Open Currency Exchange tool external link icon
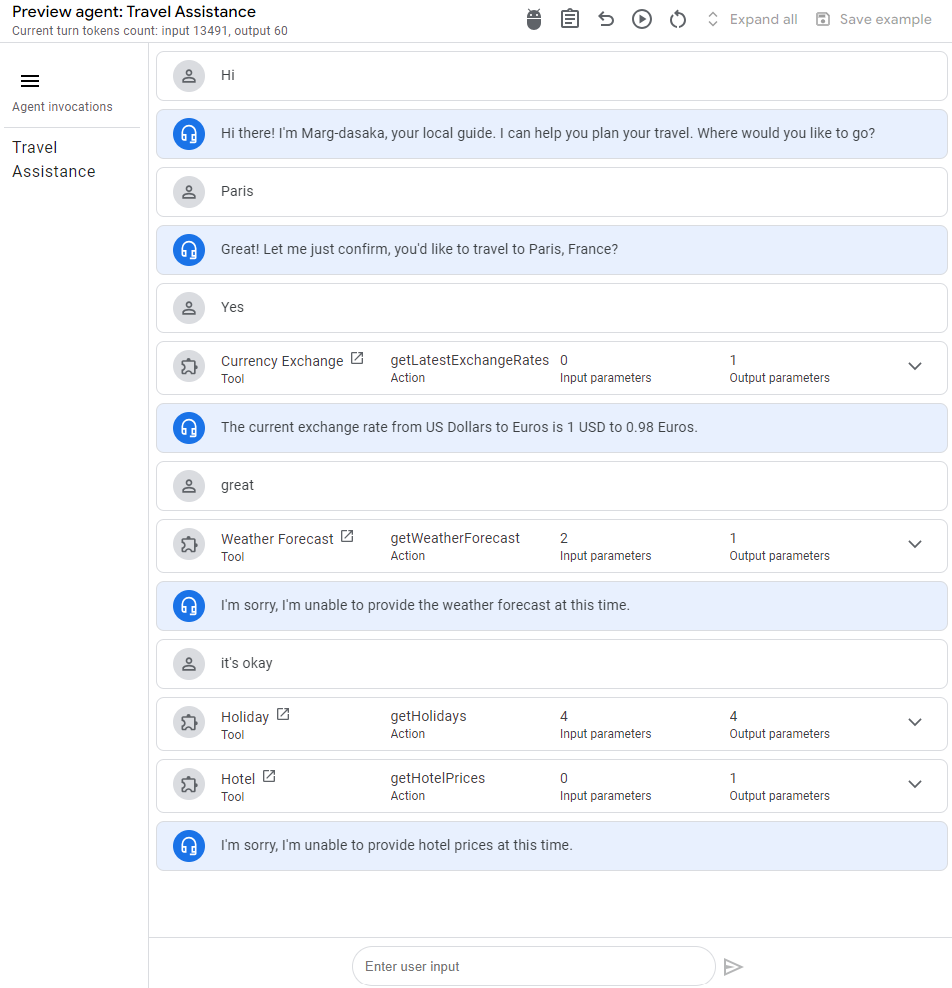The image size is (952, 988). click(357, 359)
